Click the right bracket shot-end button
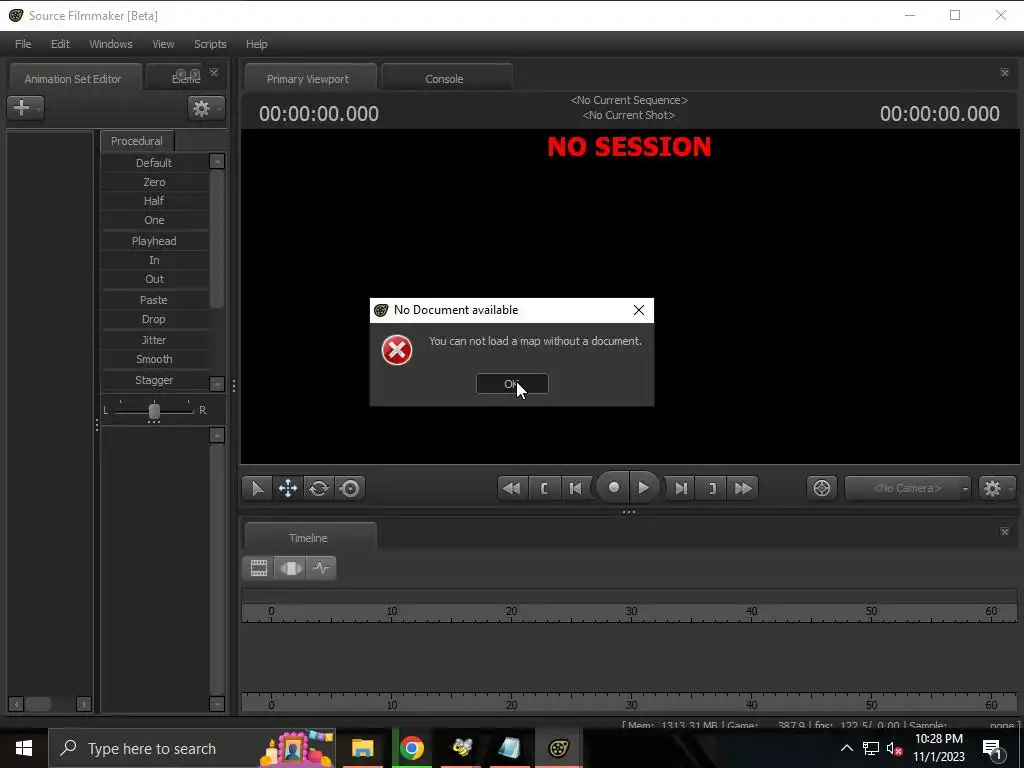The width and height of the screenshot is (1024, 768). click(x=712, y=488)
